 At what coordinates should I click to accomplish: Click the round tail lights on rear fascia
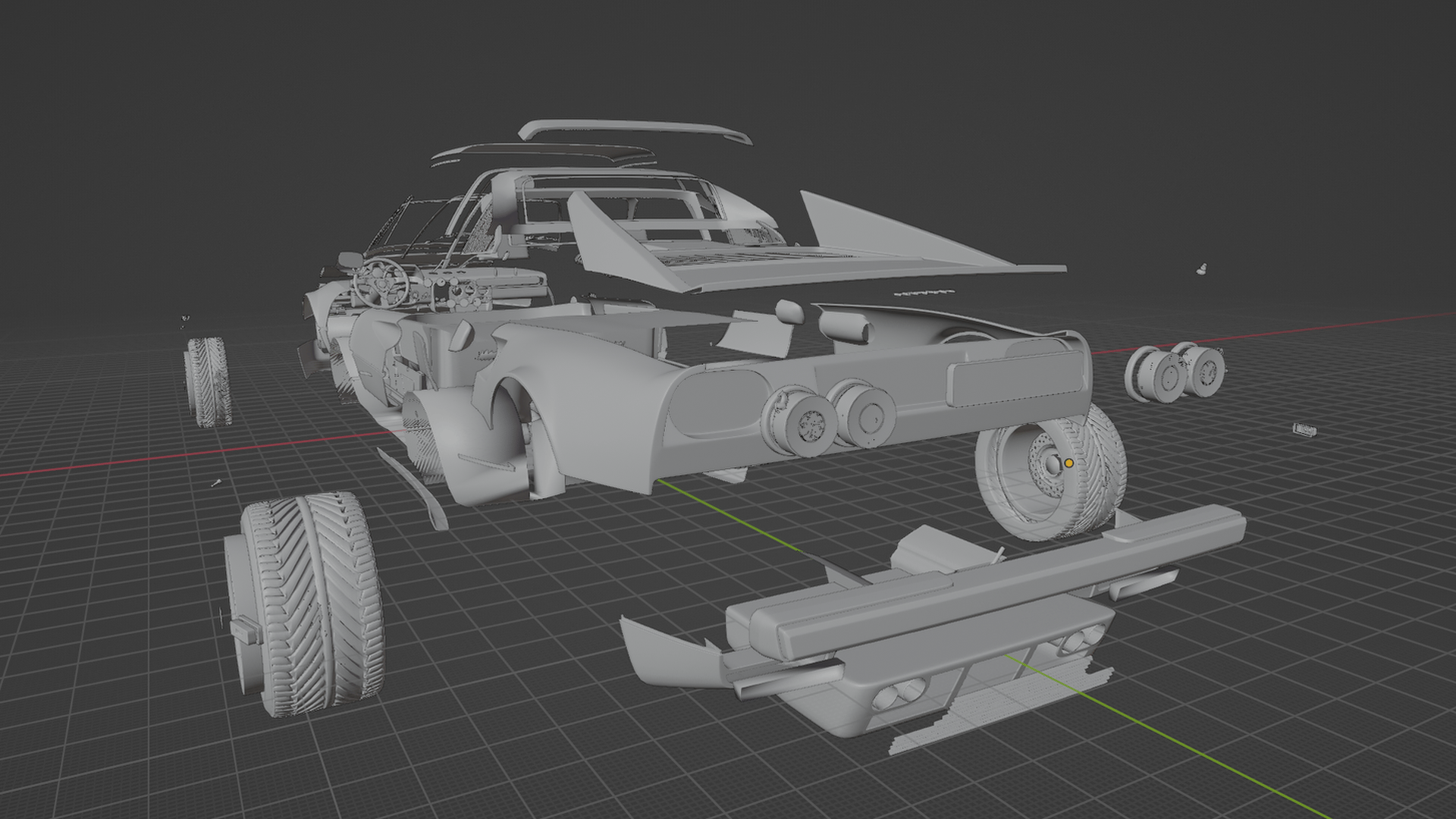[829, 419]
